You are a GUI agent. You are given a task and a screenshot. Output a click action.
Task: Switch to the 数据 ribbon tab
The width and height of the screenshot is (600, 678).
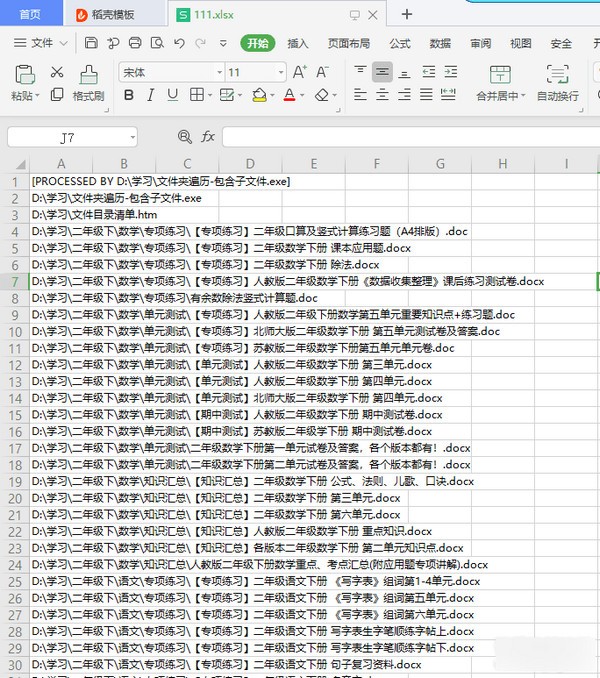tap(440, 43)
